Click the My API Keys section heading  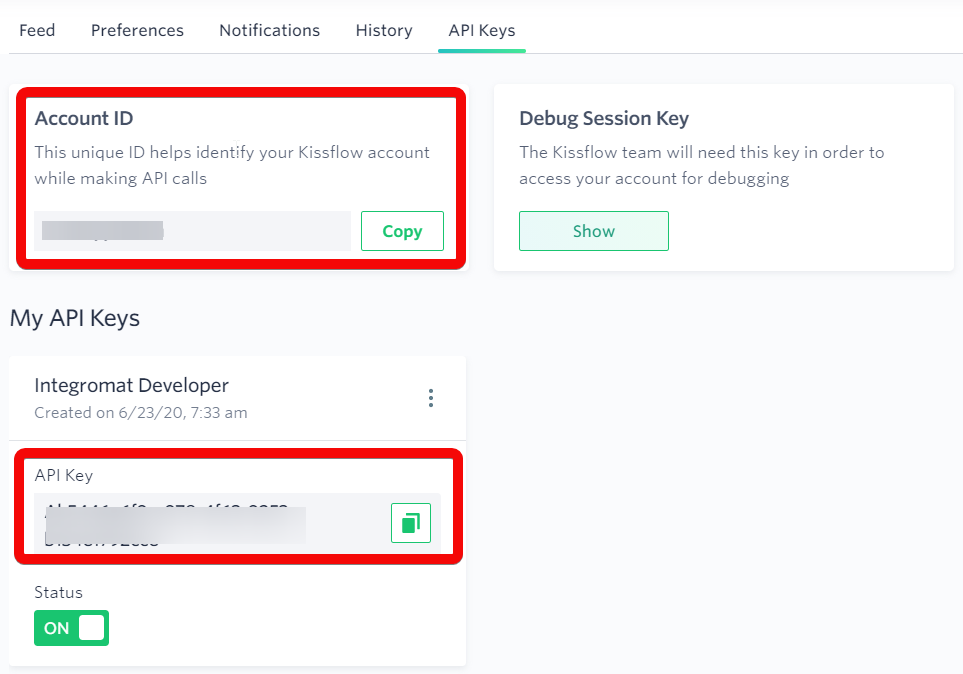point(75,318)
